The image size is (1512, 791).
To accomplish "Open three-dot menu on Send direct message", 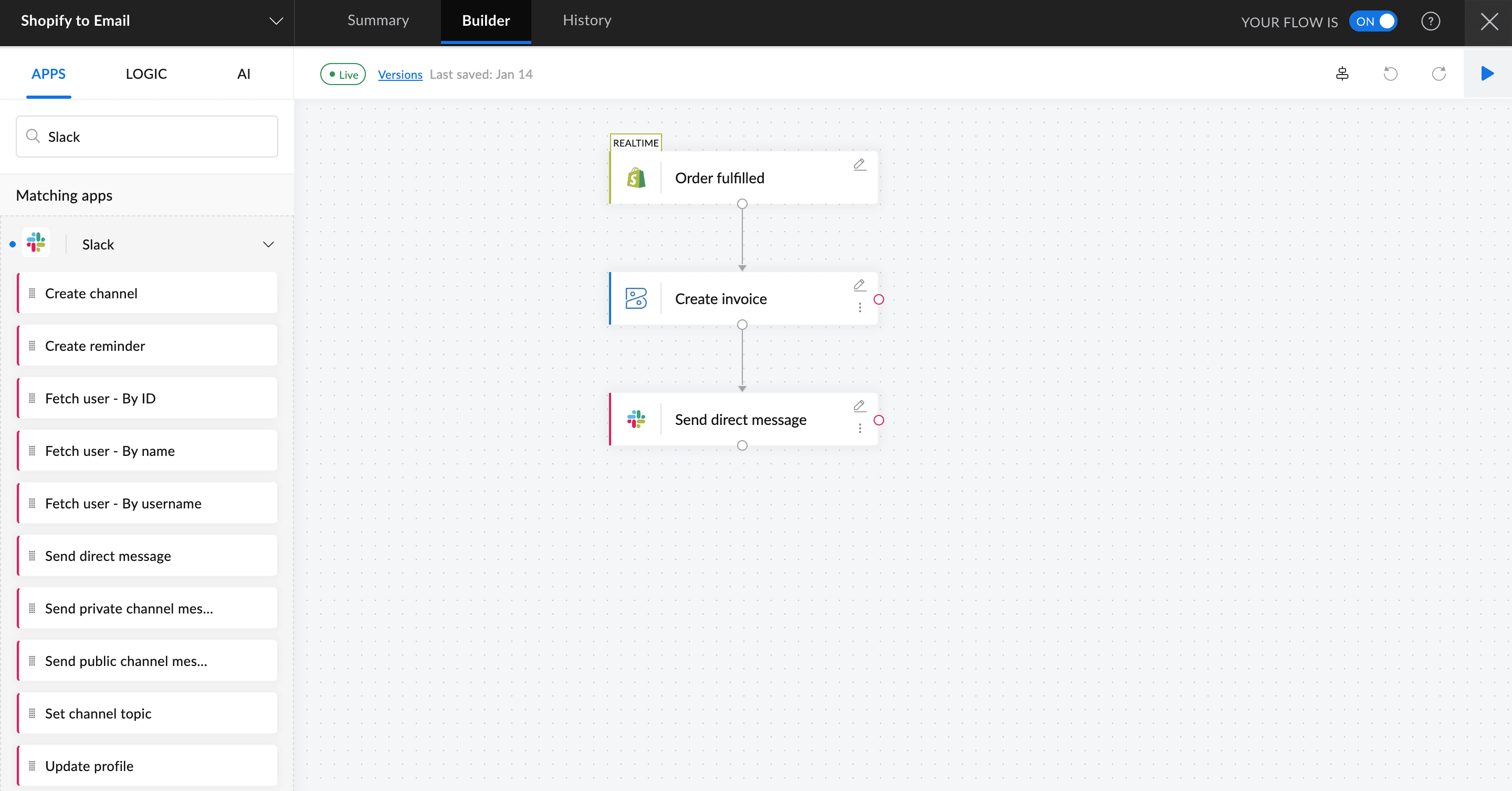I will click(x=860, y=429).
